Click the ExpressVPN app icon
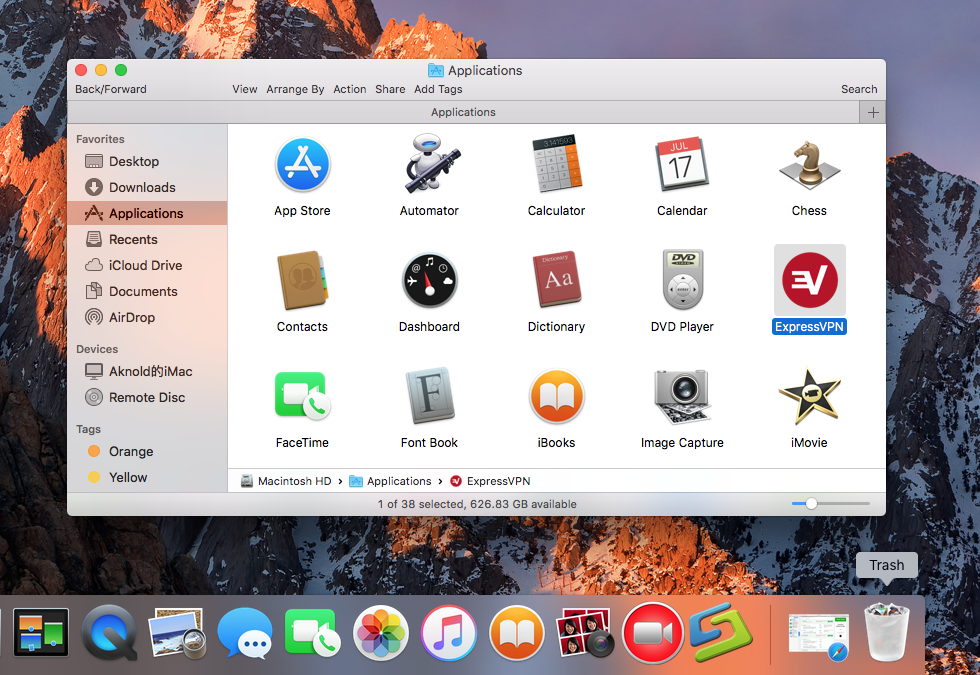Viewport: 980px width, 675px height. coord(810,280)
